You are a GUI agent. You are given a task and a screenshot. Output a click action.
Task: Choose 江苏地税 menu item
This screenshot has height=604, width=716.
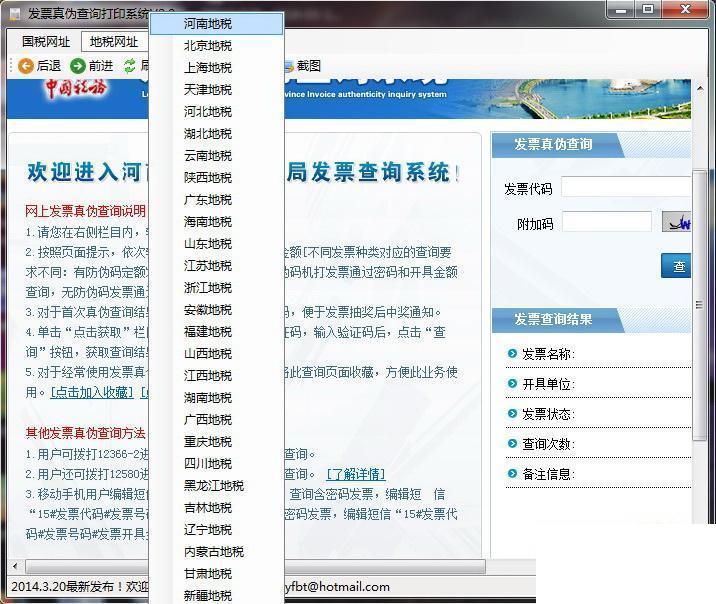[216, 266]
